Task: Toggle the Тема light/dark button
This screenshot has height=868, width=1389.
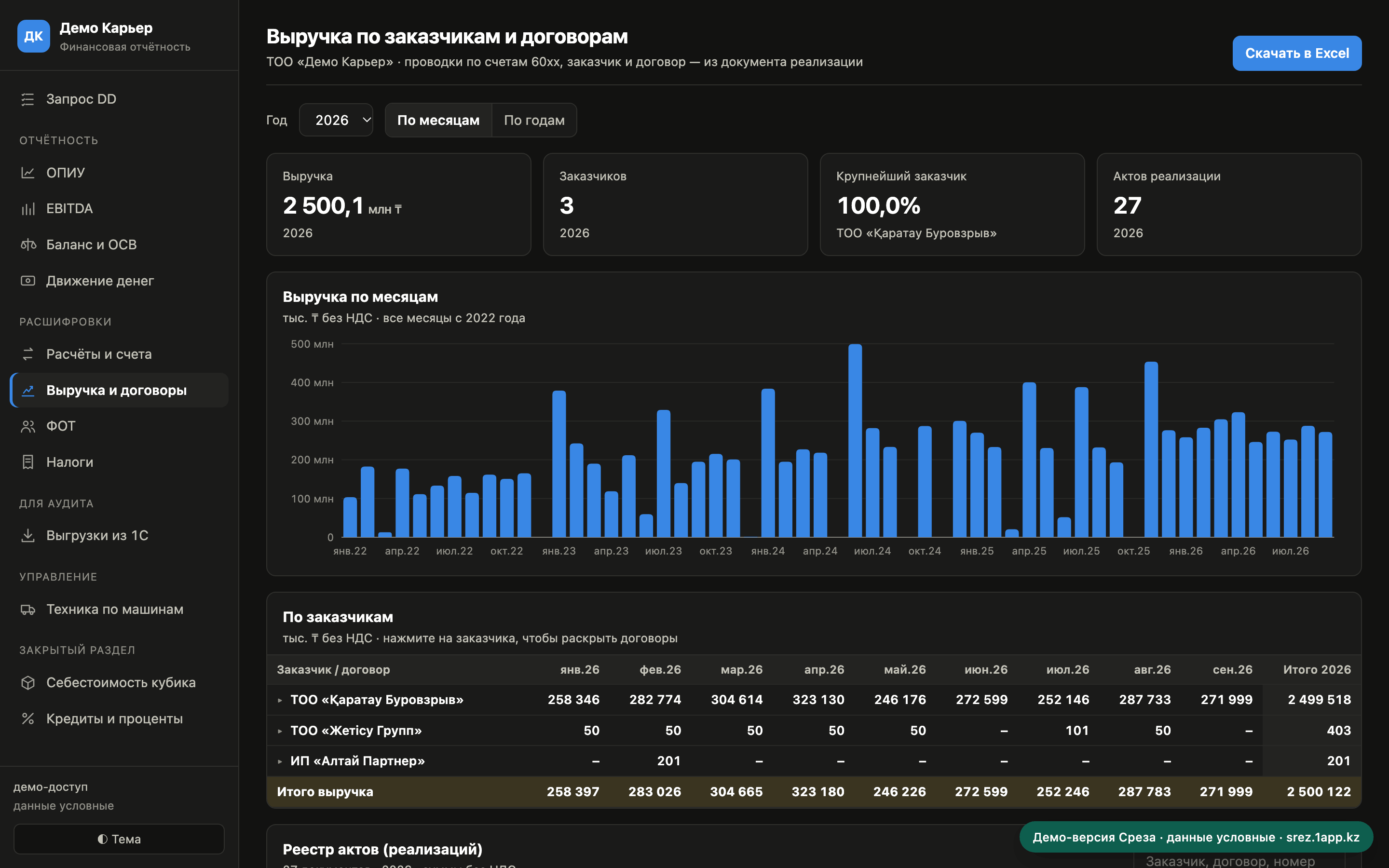Action: click(x=119, y=839)
